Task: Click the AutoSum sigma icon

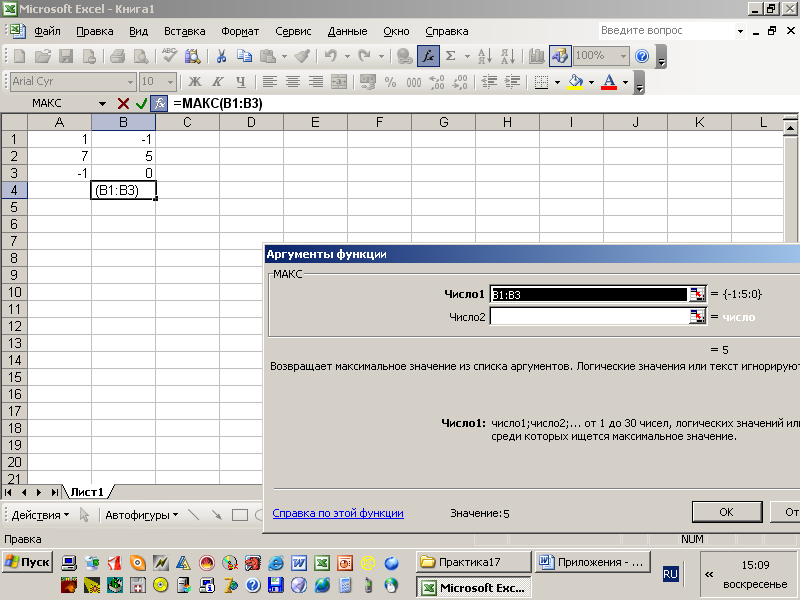Action: pyautogui.click(x=451, y=56)
